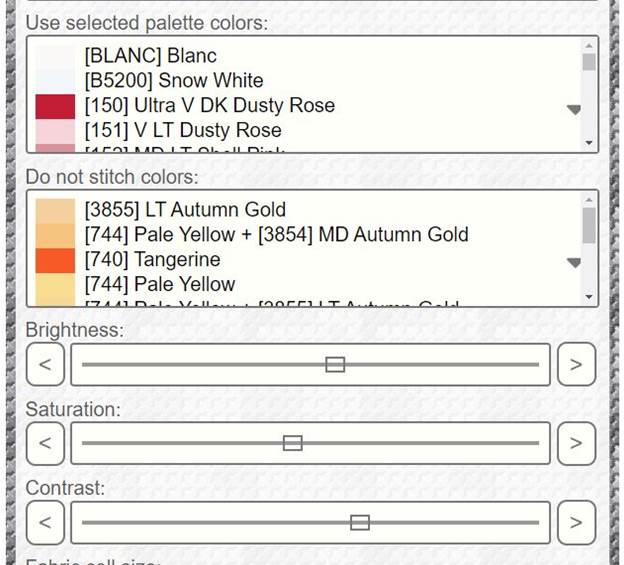This screenshot has width=624, height=565.
Task: Click the Brightness slider handle
Action: 335,364
